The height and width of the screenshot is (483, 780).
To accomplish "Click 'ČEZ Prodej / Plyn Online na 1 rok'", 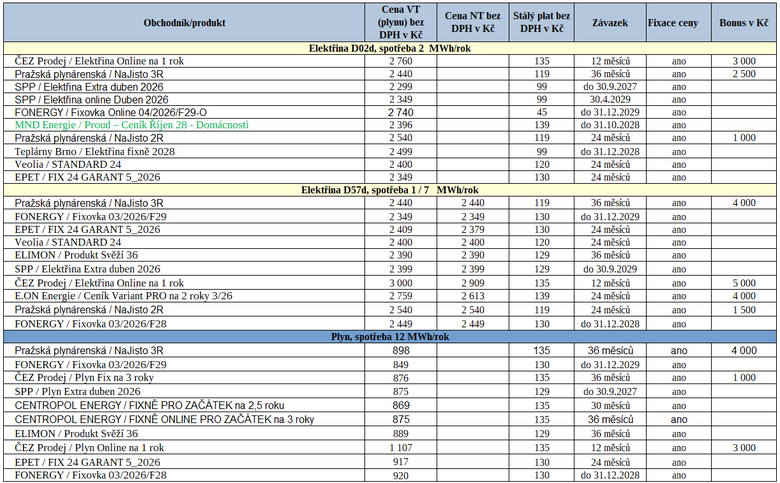I will coord(89,448).
